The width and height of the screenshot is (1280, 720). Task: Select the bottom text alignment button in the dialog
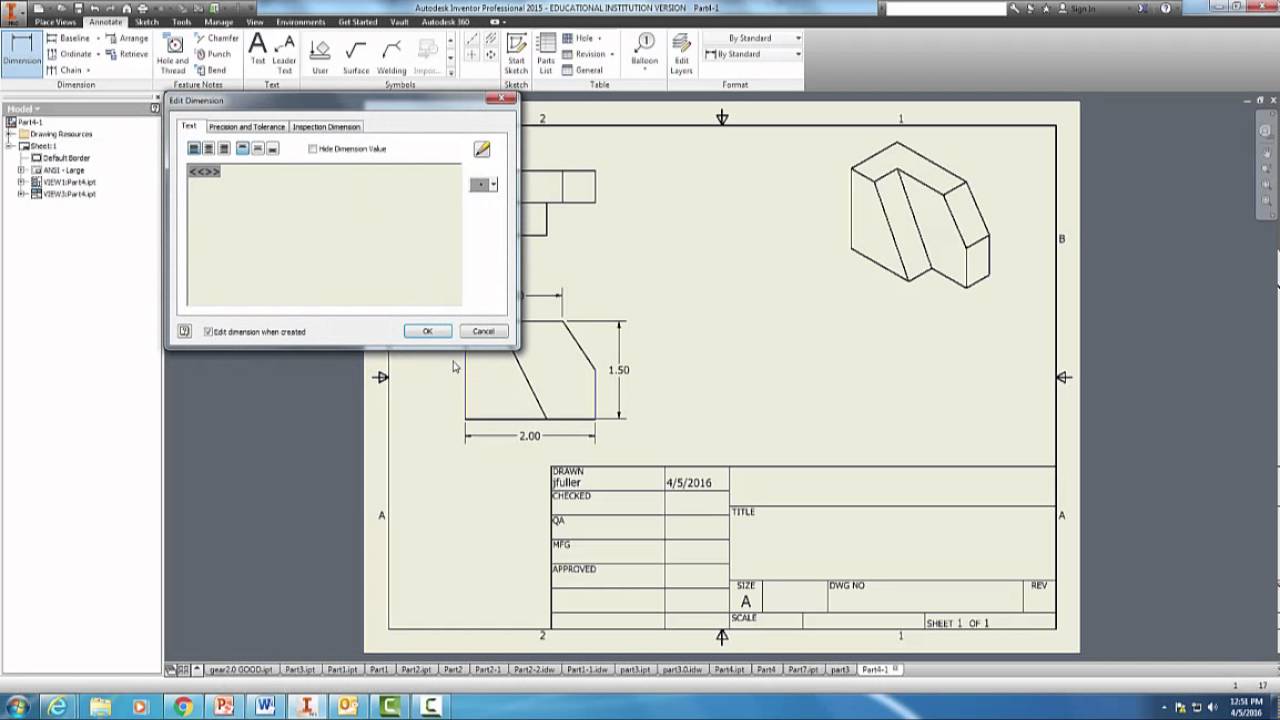click(273, 149)
